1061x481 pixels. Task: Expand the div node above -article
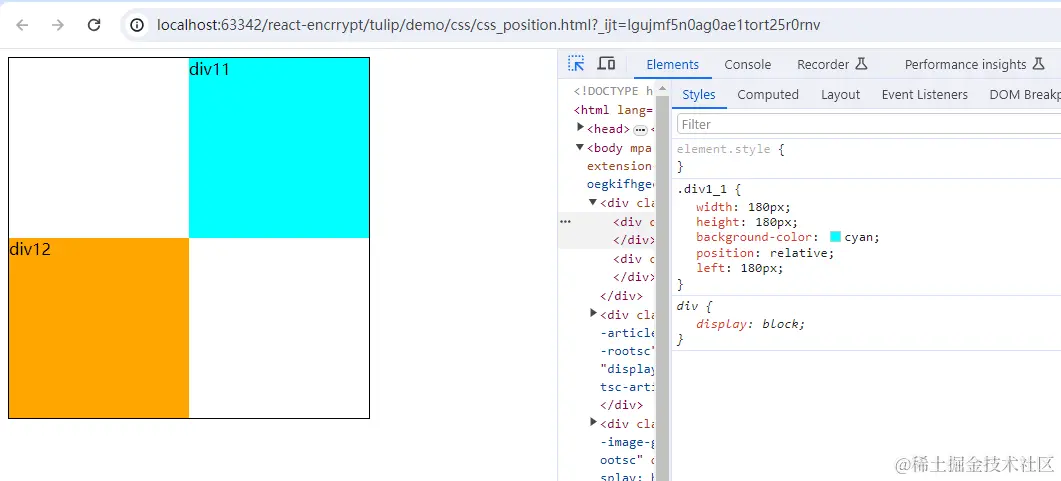pos(593,313)
